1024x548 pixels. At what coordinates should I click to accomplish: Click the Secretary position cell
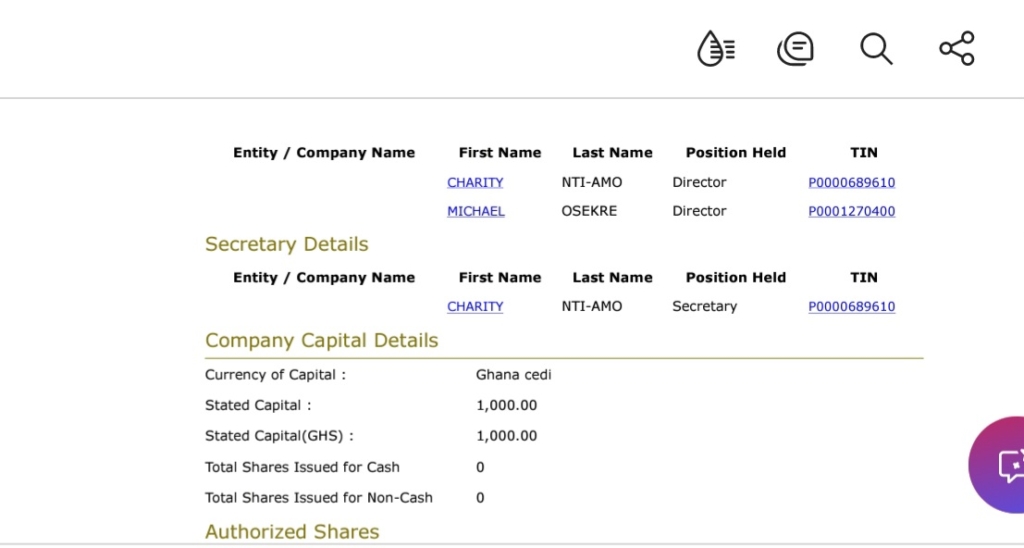tap(704, 307)
